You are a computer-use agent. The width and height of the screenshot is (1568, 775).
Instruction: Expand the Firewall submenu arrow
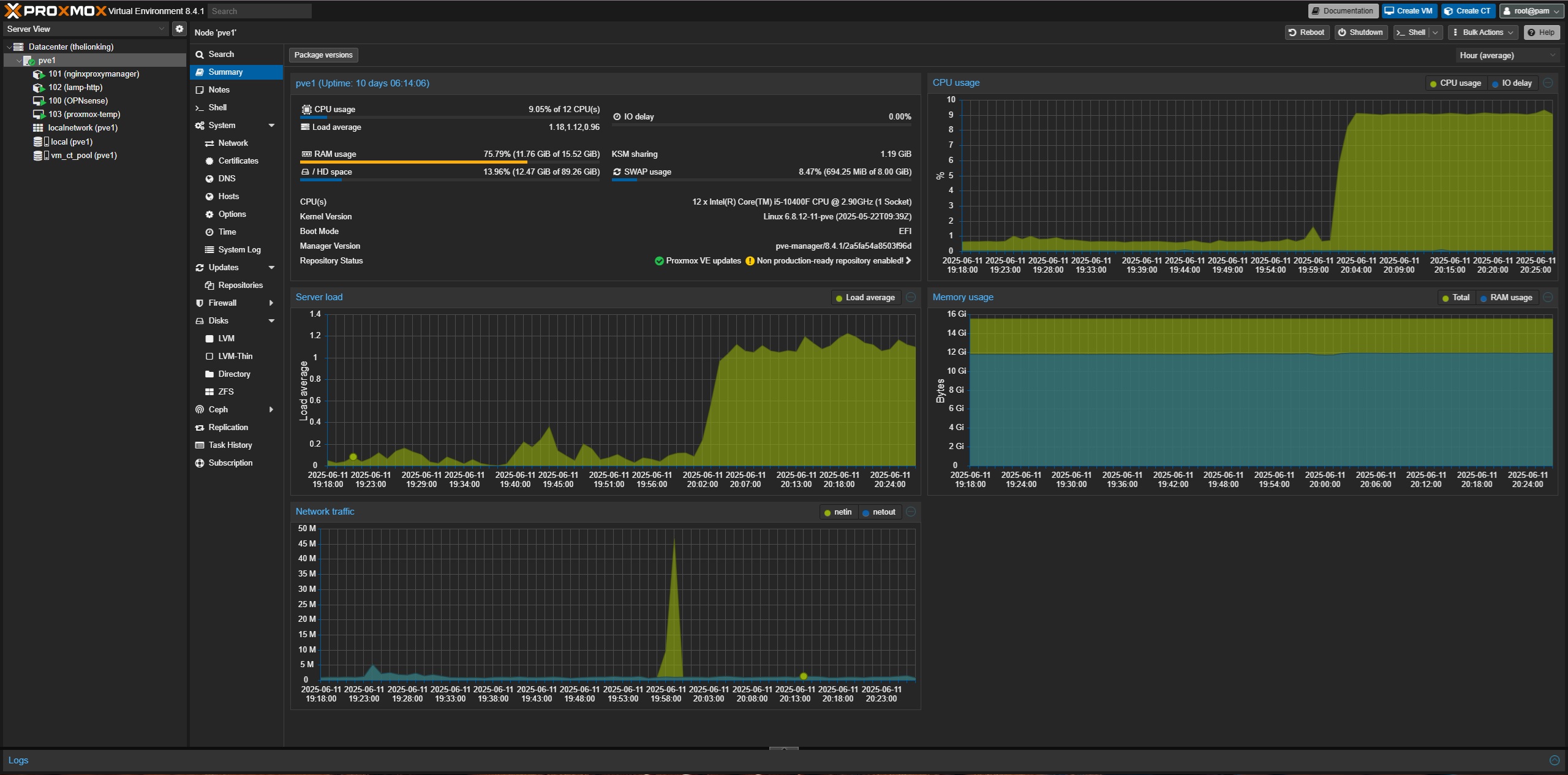271,303
